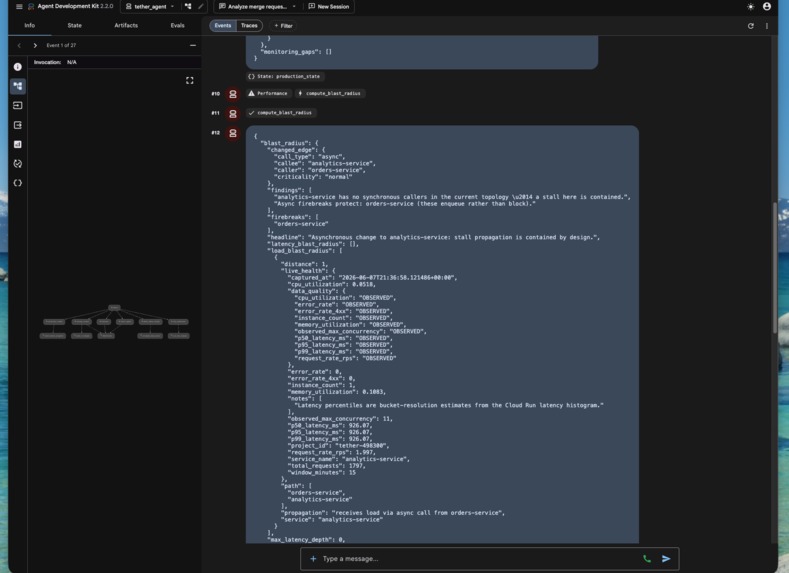The height and width of the screenshot is (573, 789).
Task: Click the "total_requests": 1797 line
Action: tap(326, 466)
